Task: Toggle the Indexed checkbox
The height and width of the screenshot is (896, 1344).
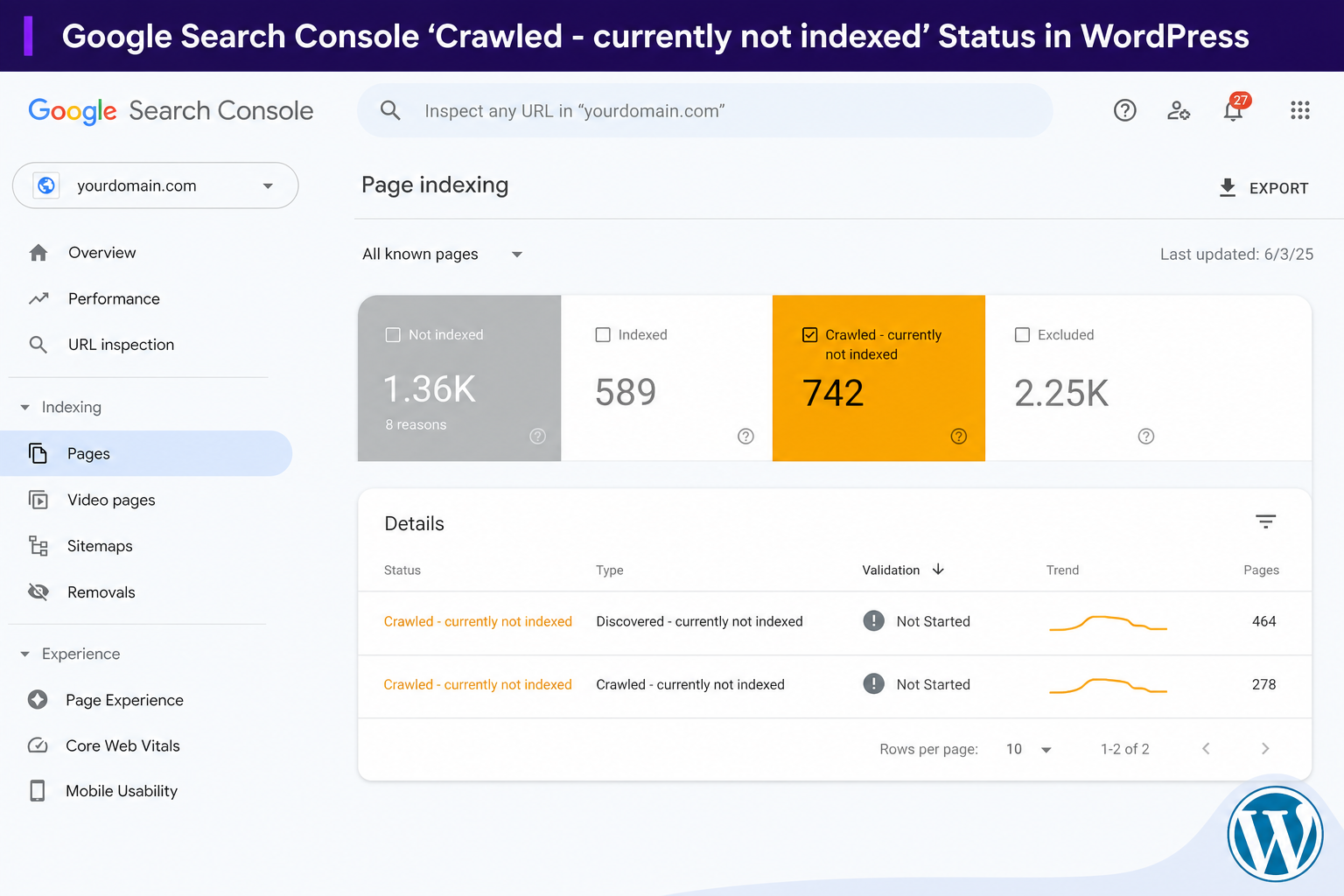Action: tap(603, 334)
